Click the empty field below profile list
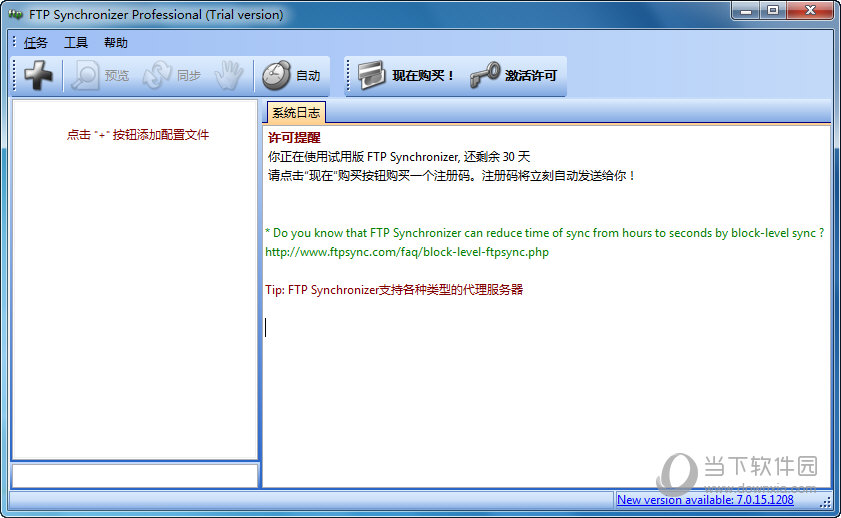The image size is (841, 518). pos(135,476)
